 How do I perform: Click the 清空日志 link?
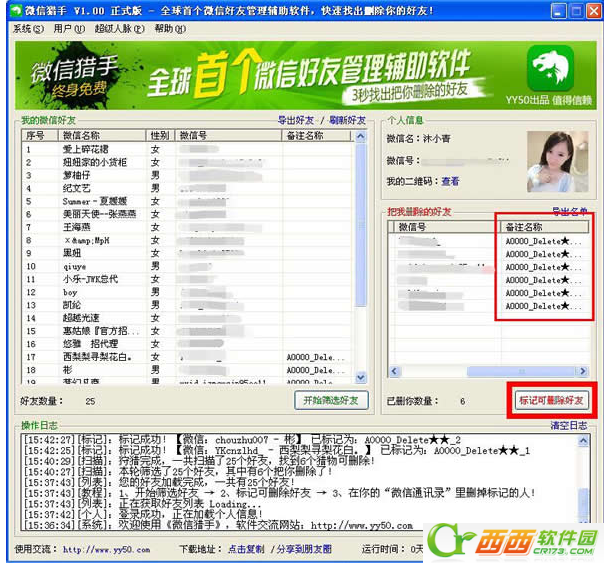[x=569, y=426]
